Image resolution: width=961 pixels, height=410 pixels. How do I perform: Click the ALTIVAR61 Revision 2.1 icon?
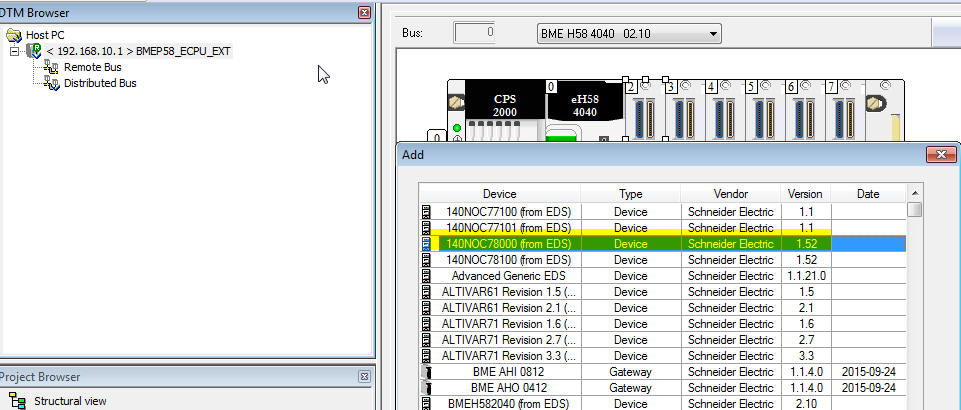click(x=427, y=308)
